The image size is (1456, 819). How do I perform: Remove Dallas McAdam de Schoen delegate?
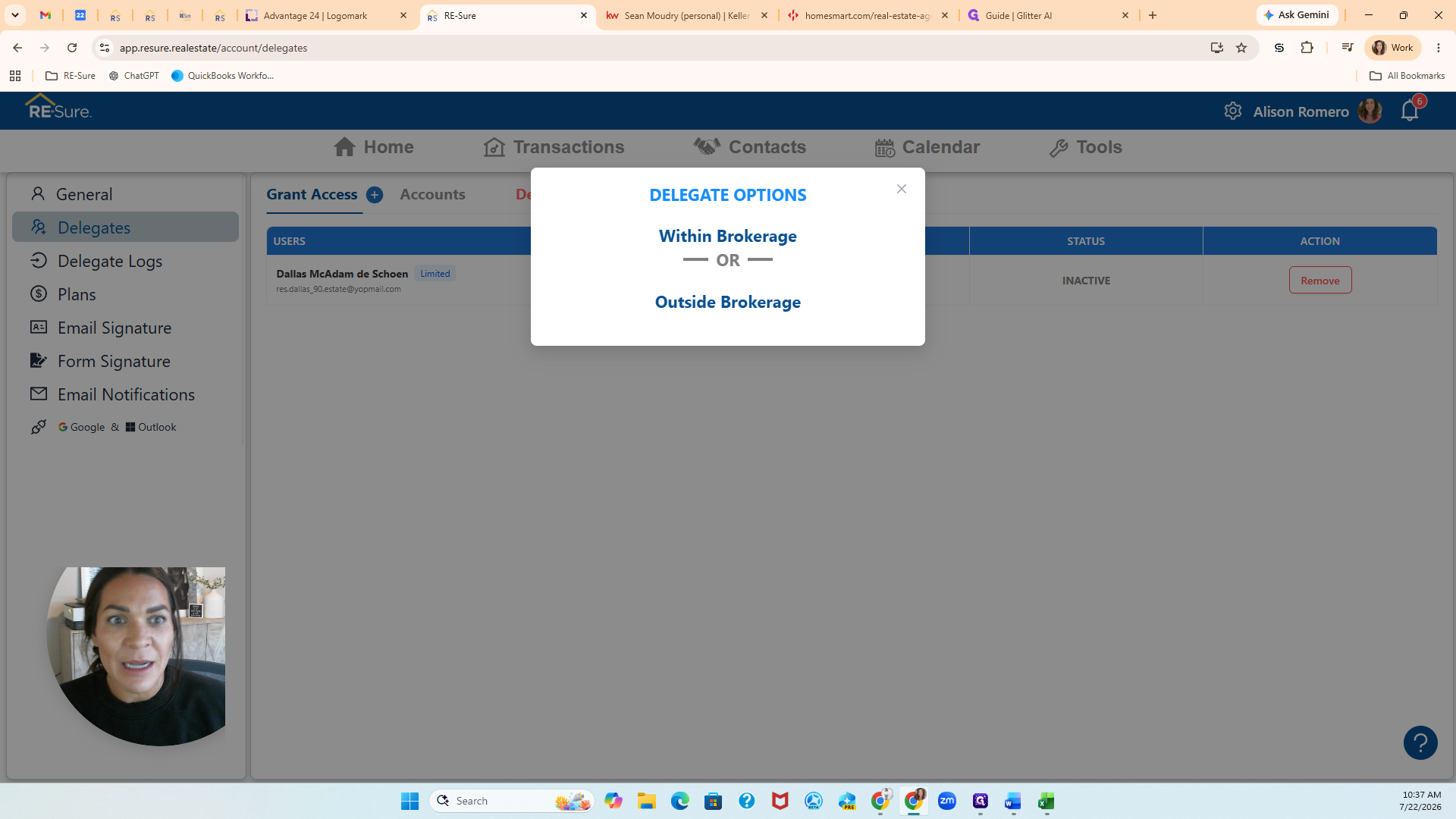tap(1319, 280)
